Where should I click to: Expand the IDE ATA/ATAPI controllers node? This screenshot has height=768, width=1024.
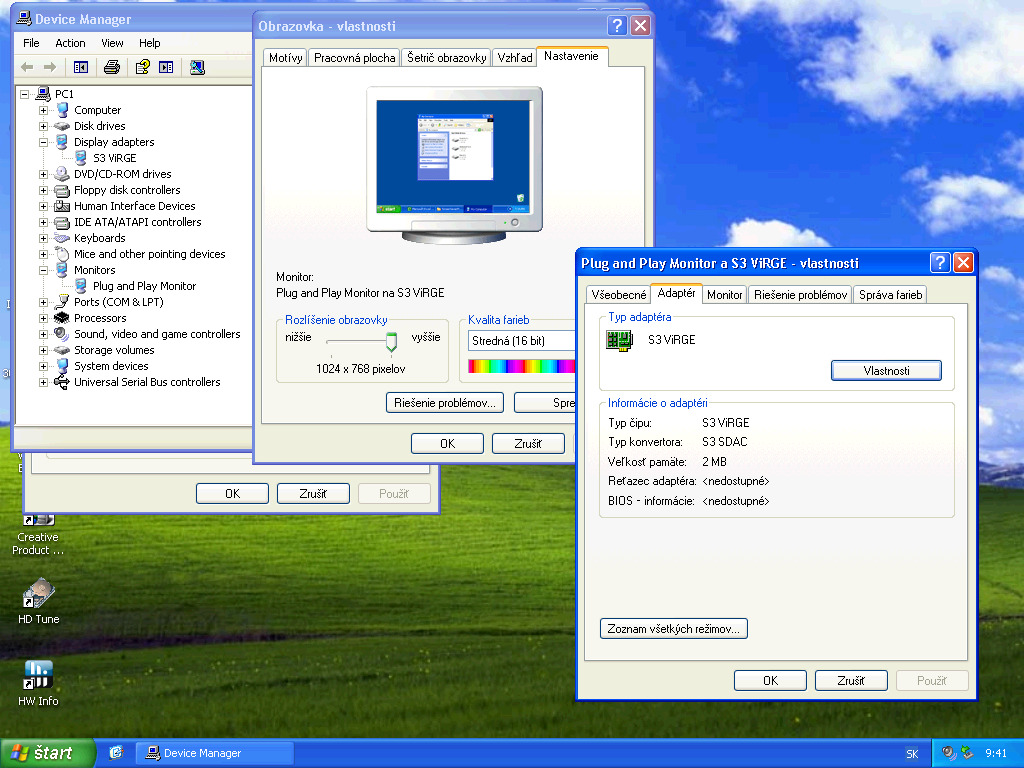tap(43, 222)
